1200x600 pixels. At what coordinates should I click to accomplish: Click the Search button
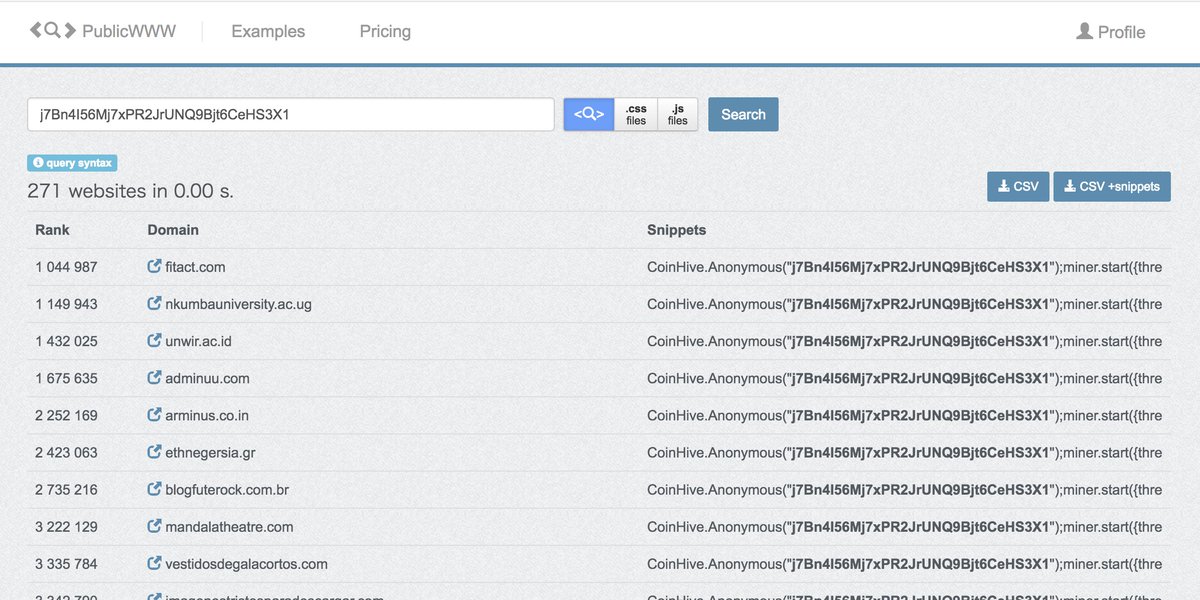(x=743, y=114)
